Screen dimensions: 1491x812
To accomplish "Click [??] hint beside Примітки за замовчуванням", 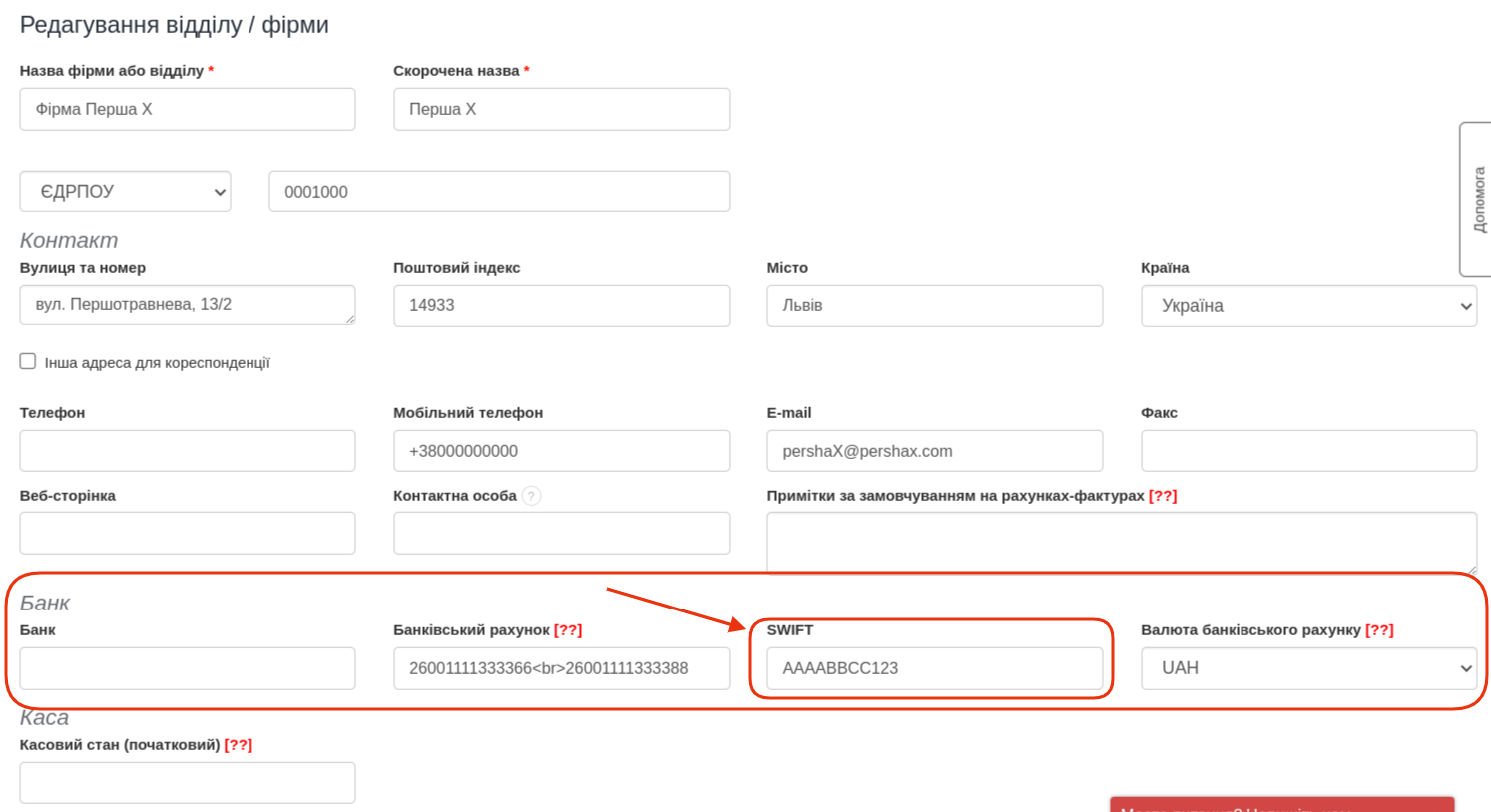I will tap(1163, 496).
